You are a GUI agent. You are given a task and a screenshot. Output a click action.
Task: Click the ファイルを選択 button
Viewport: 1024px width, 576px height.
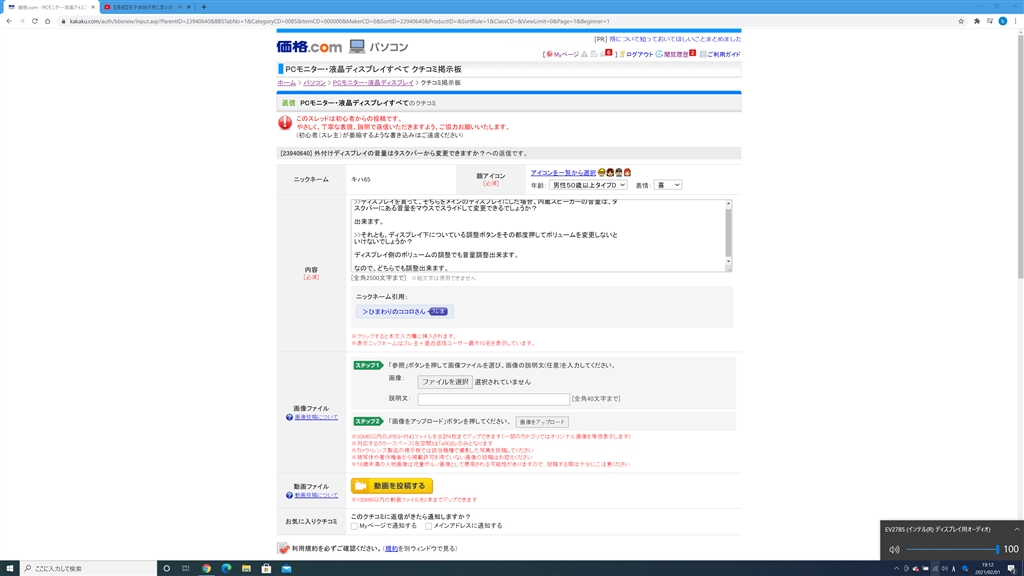445,382
